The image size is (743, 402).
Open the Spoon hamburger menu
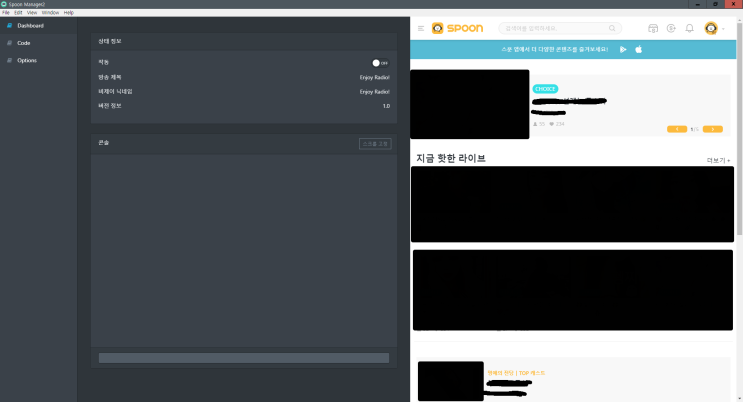click(x=421, y=28)
